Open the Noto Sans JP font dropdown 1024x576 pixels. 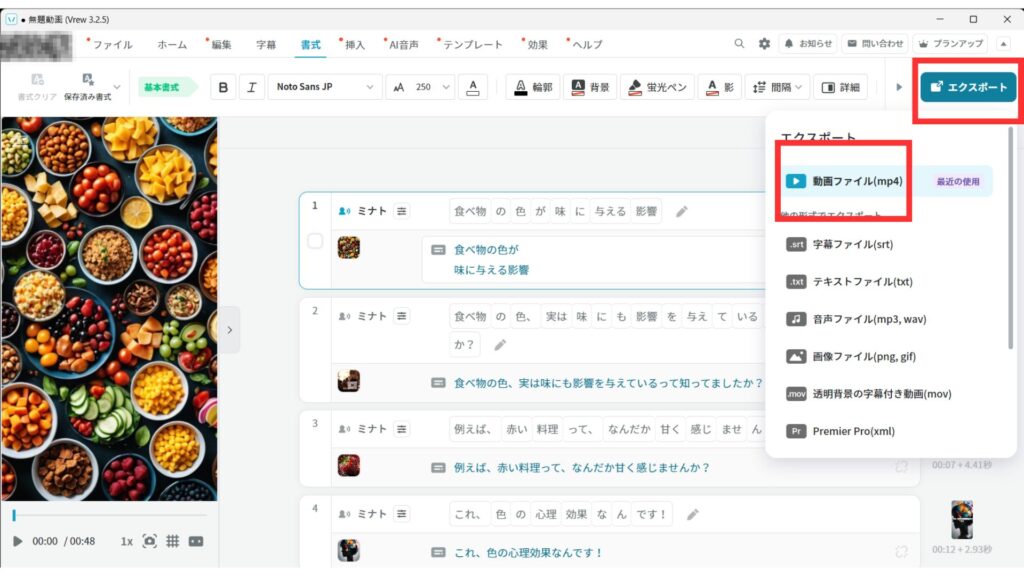tap(325, 87)
